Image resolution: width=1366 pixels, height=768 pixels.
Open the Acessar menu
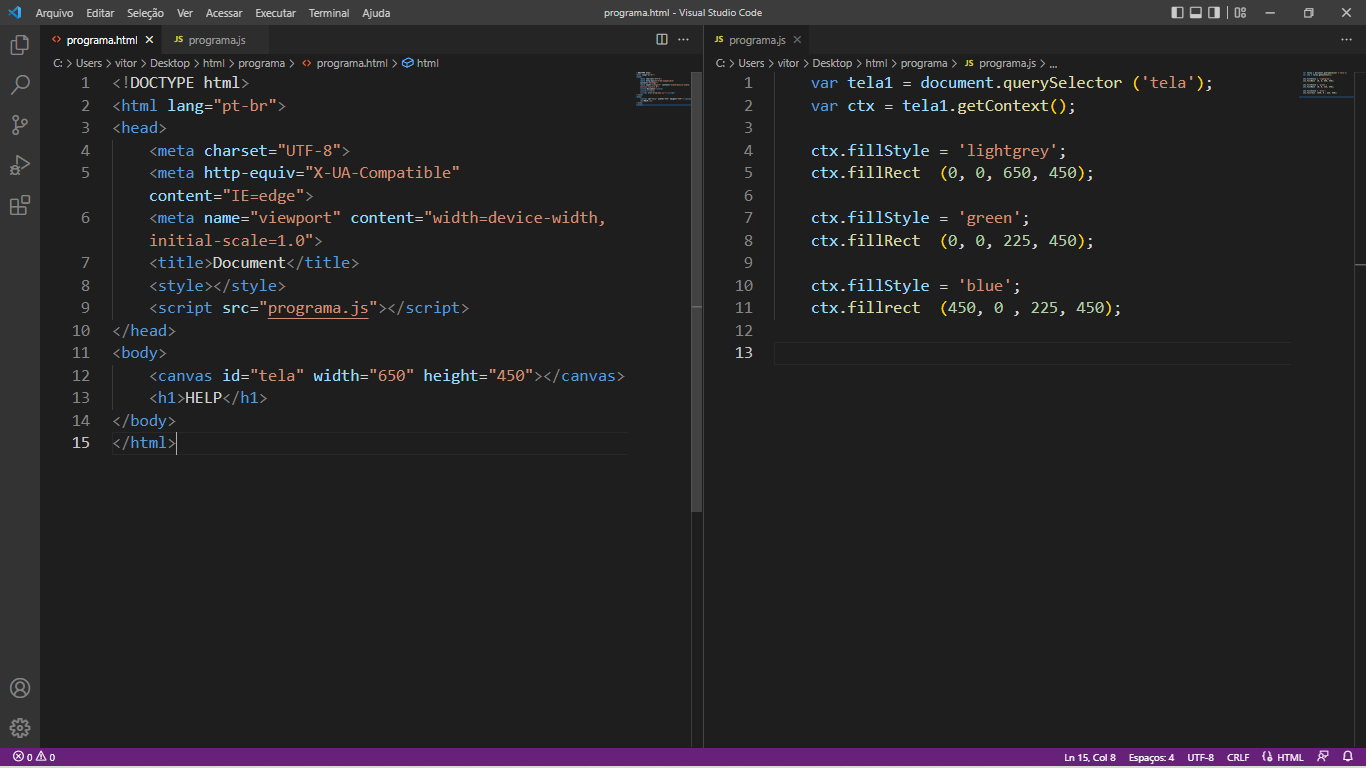(x=224, y=13)
